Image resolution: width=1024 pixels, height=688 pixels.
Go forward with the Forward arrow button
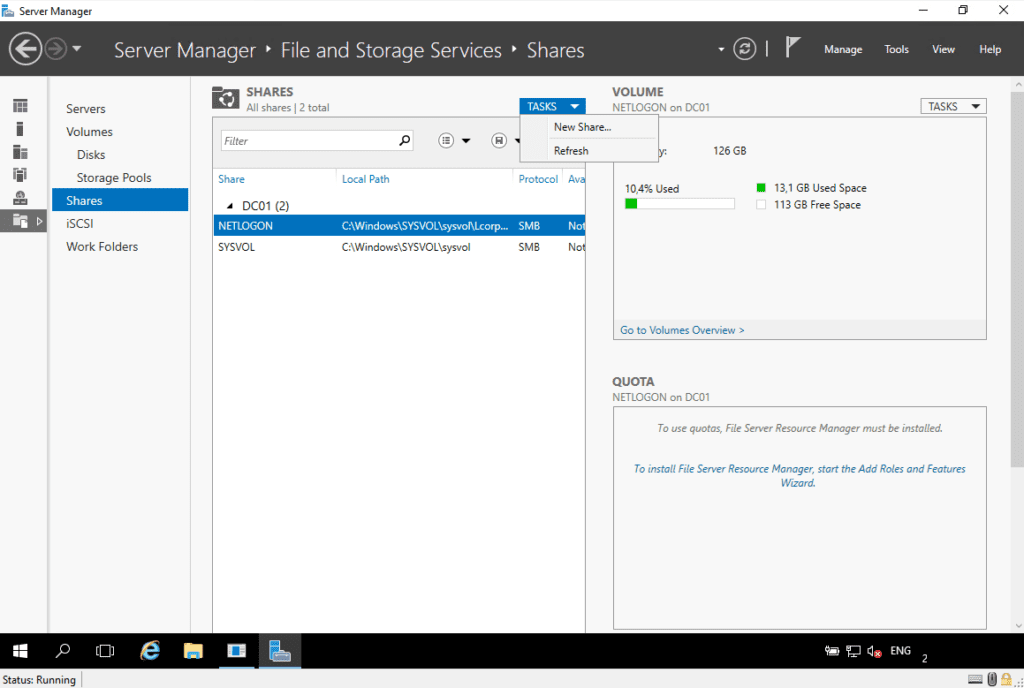(56, 49)
